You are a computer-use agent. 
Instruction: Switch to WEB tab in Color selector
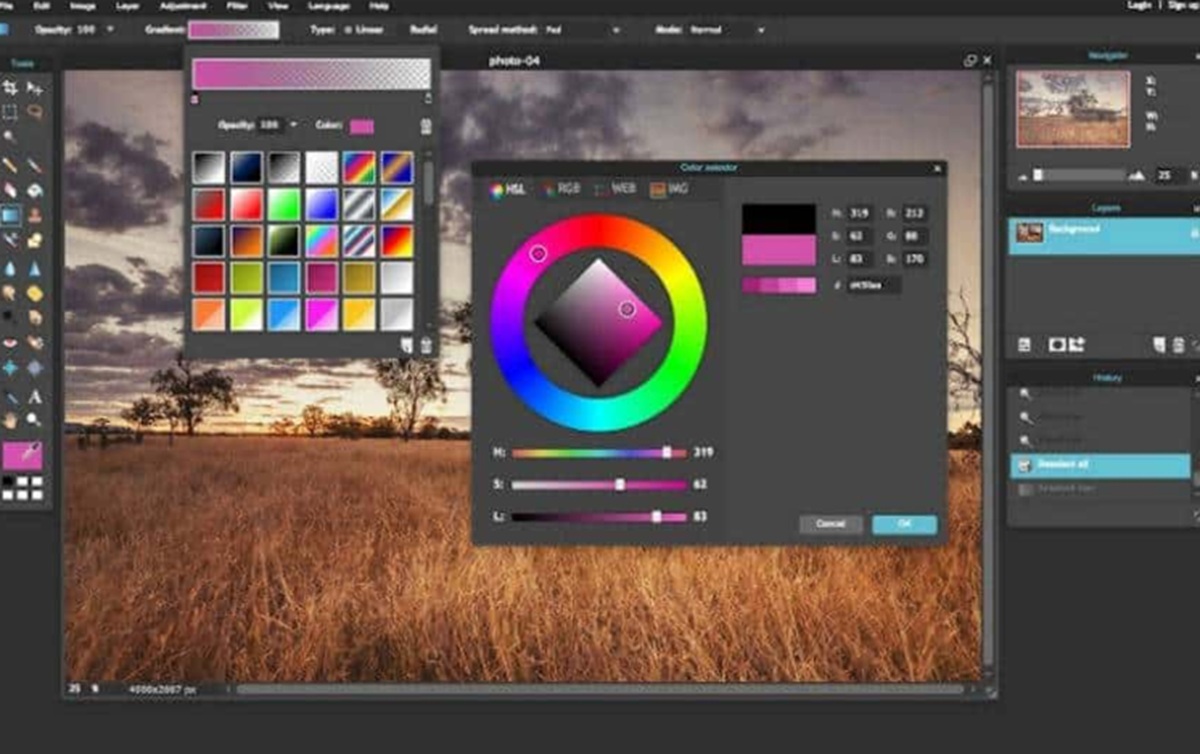coord(614,189)
